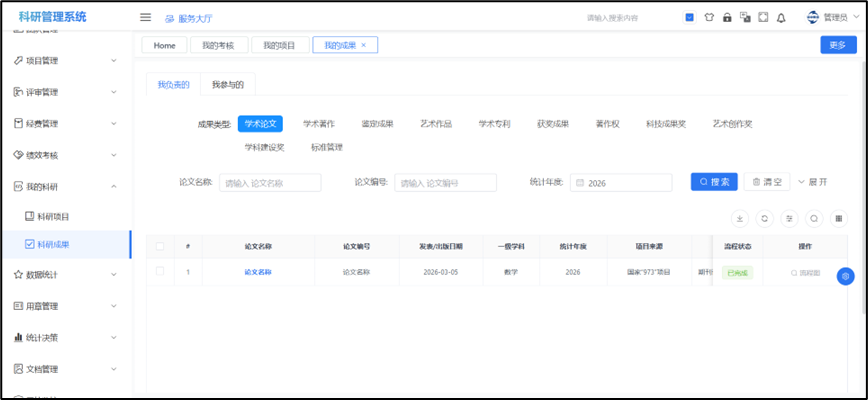
Task: Check the select-all checkbox in table header
Action: (x=160, y=246)
